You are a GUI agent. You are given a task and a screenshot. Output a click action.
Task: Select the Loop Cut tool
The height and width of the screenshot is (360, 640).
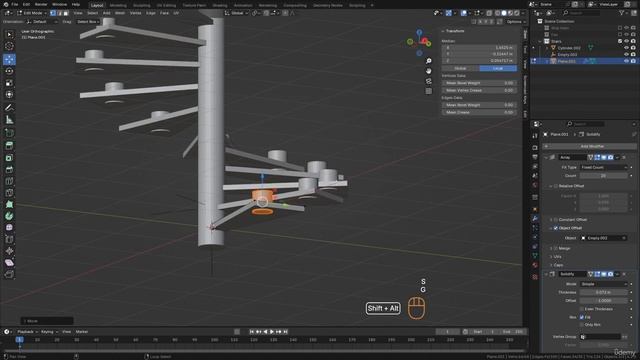pyautogui.click(x=9, y=181)
